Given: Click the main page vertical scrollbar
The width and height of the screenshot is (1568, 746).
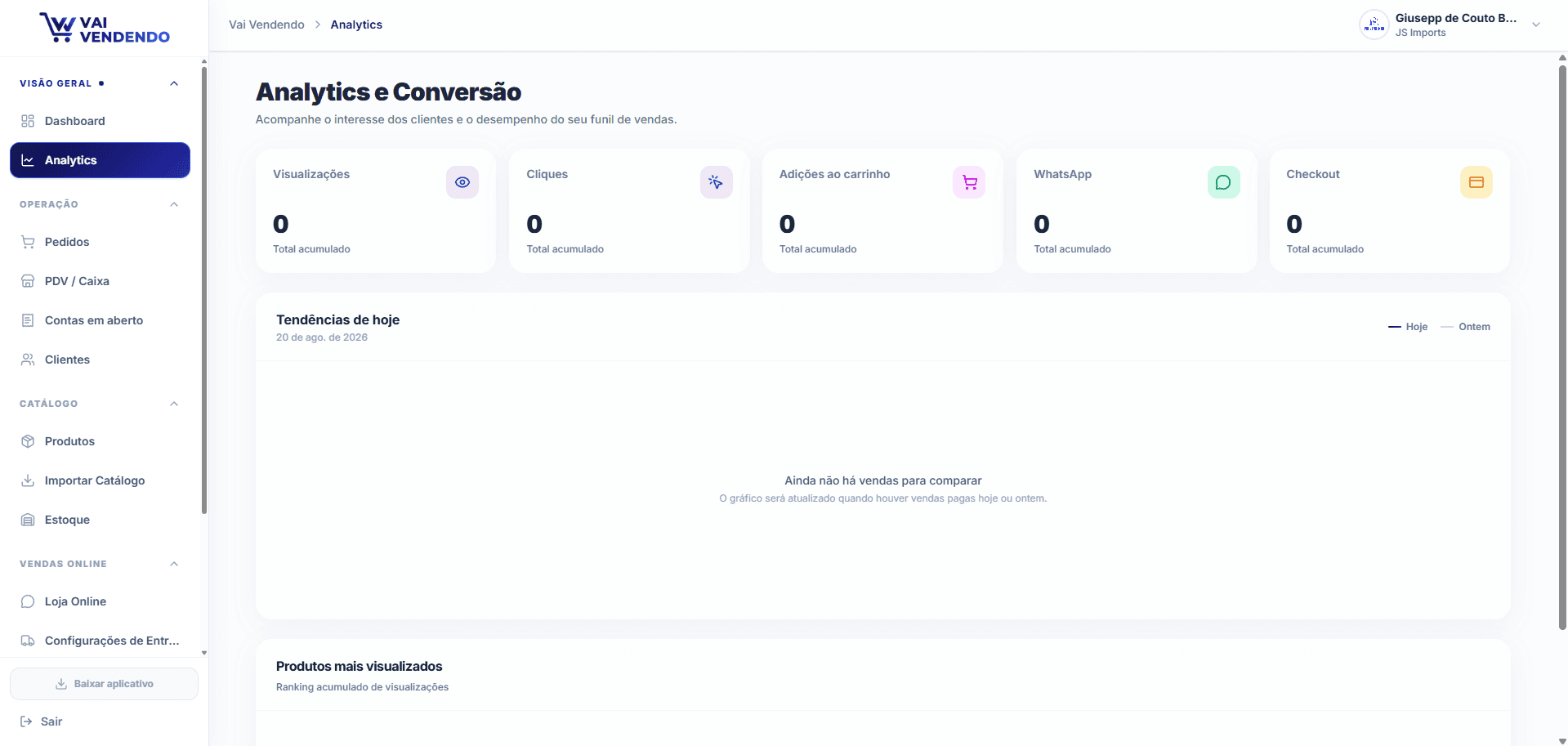Looking at the screenshot, I should [x=1562, y=347].
